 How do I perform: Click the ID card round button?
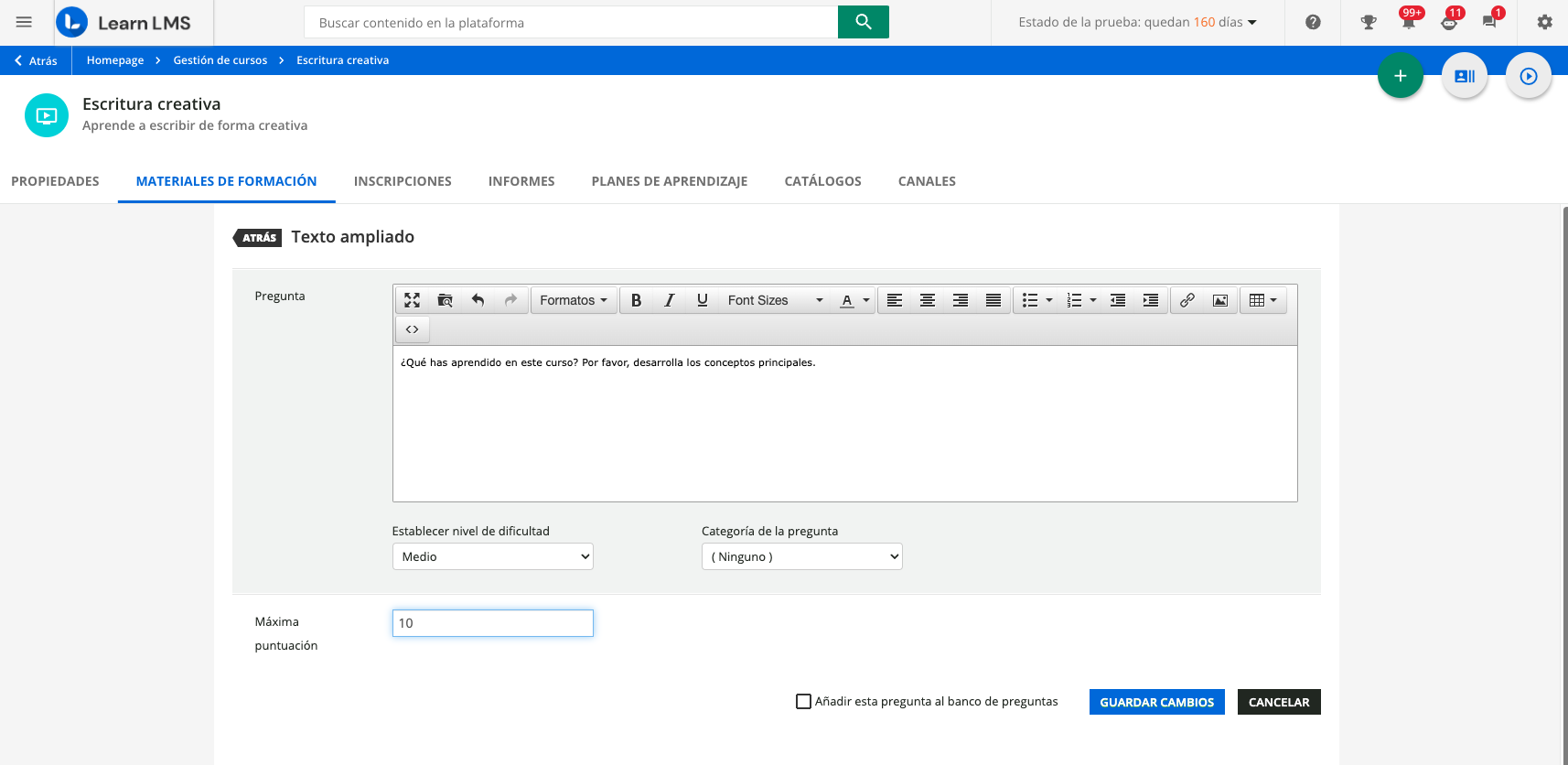1465,76
